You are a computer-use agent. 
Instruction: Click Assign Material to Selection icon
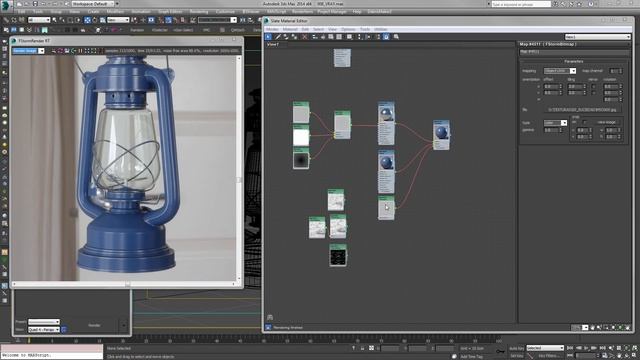click(294, 37)
